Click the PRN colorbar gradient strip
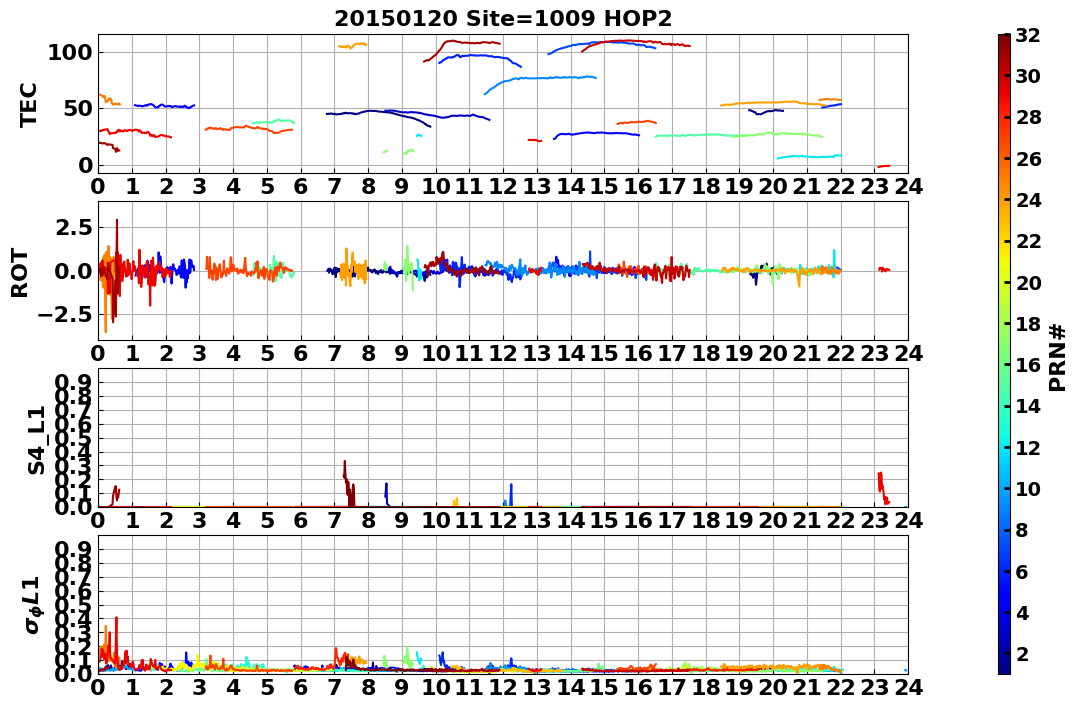The width and height of the screenshot is (1077, 709). [x=1004, y=354]
